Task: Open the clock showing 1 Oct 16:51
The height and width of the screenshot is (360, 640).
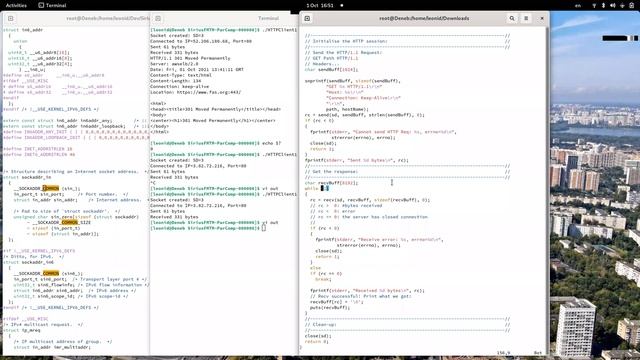Action: point(320,5)
